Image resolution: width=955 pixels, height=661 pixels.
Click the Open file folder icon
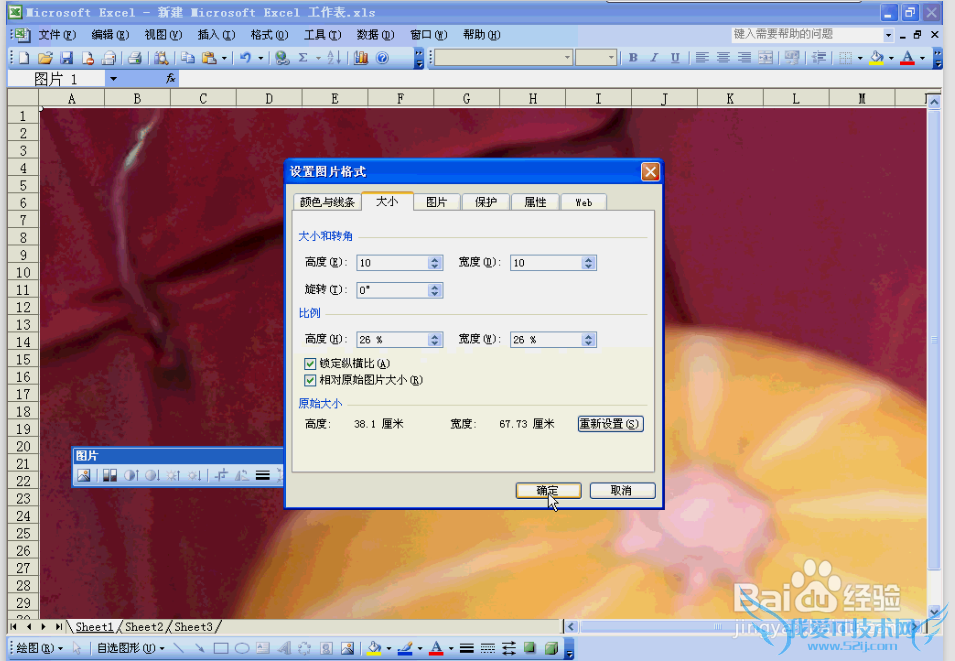click(45, 58)
